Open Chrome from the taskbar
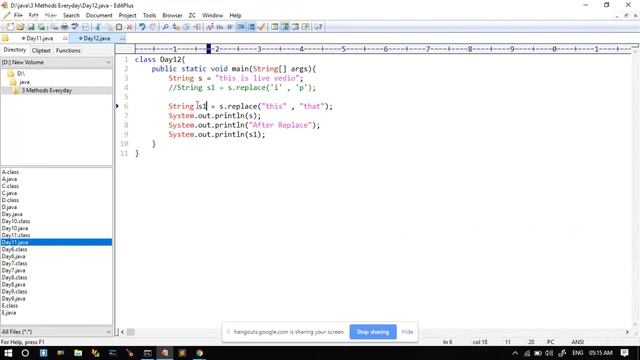640x360 pixels. click(200, 353)
